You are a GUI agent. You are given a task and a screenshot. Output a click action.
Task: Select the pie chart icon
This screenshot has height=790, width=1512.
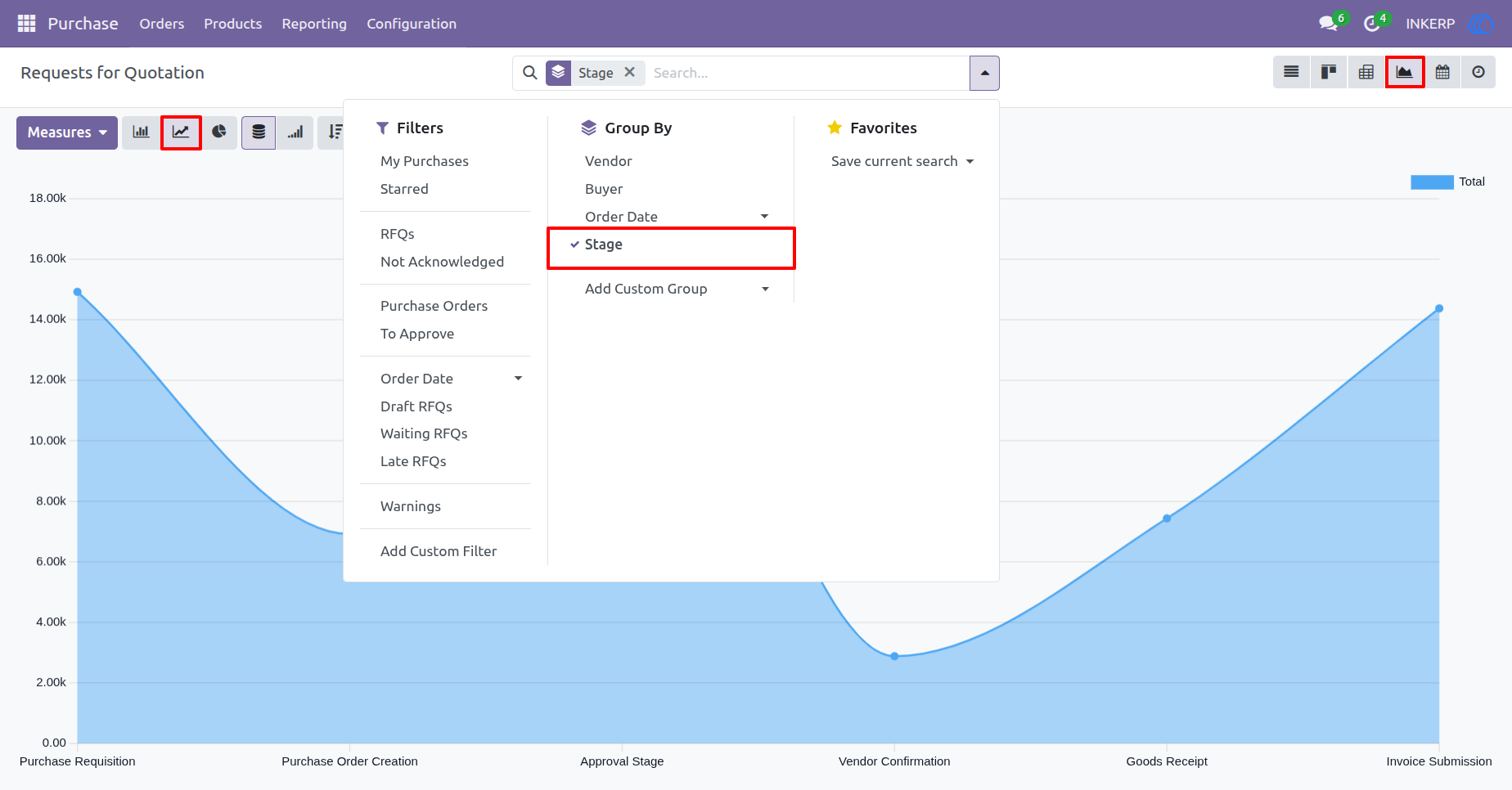pyautogui.click(x=218, y=132)
